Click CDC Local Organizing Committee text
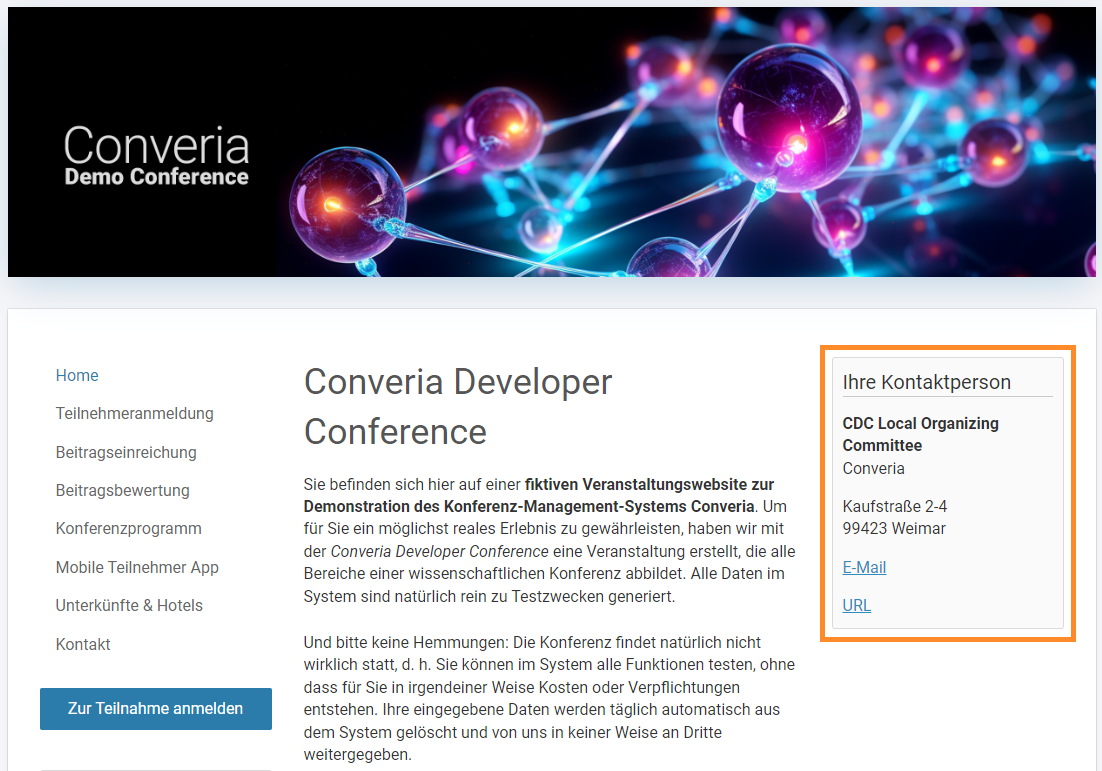 920,434
